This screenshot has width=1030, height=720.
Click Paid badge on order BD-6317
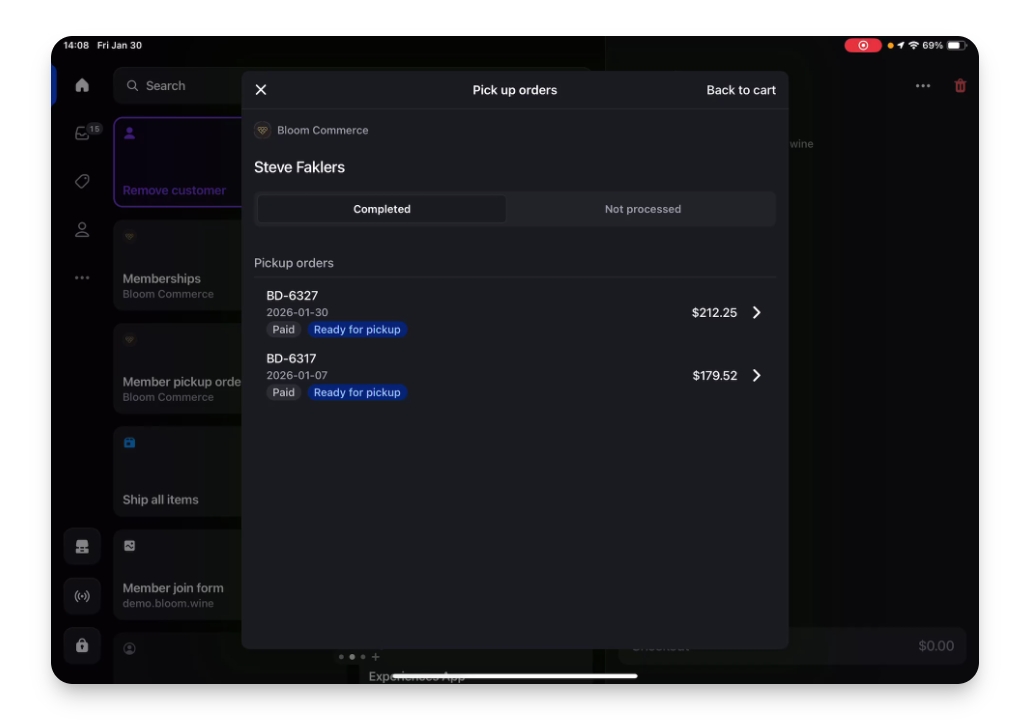click(284, 392)
